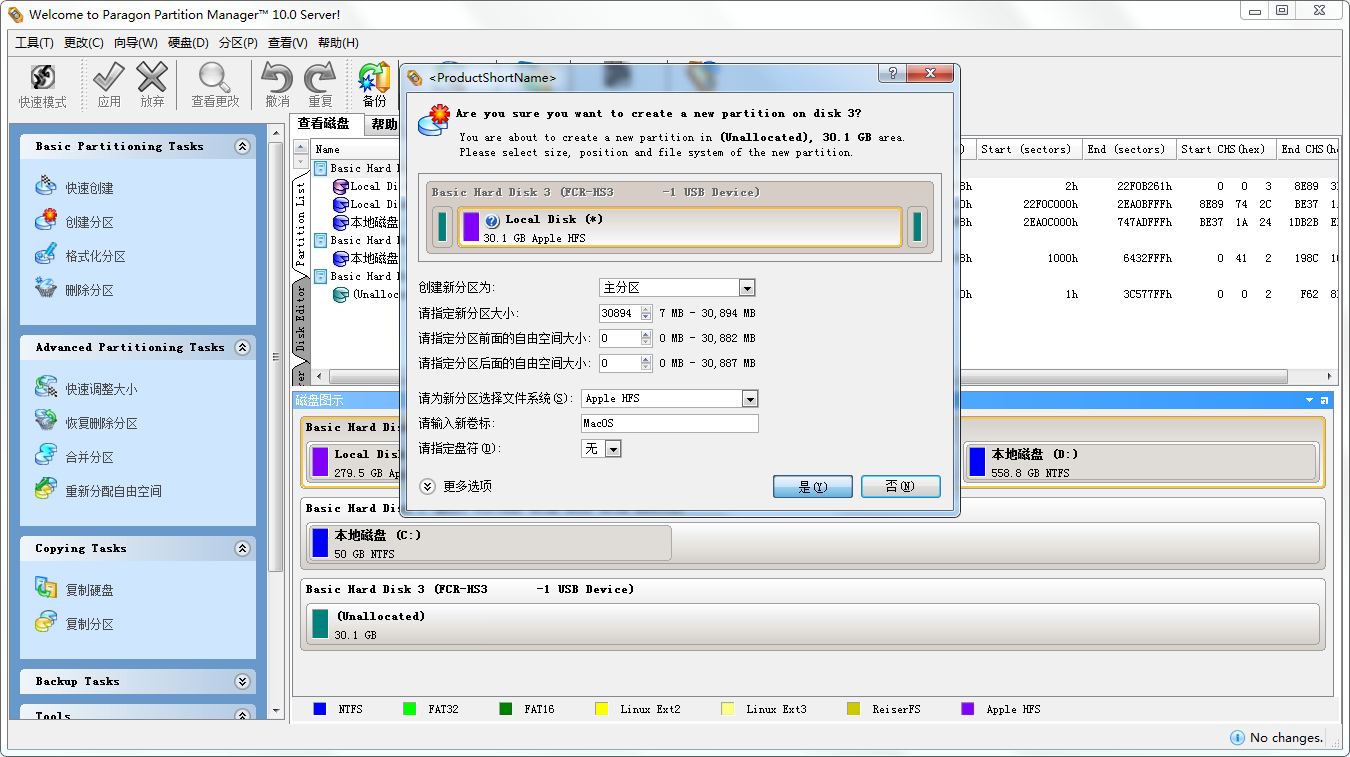
Task: Expand 更多选项 more options in dialog
Action: [427, 486]
